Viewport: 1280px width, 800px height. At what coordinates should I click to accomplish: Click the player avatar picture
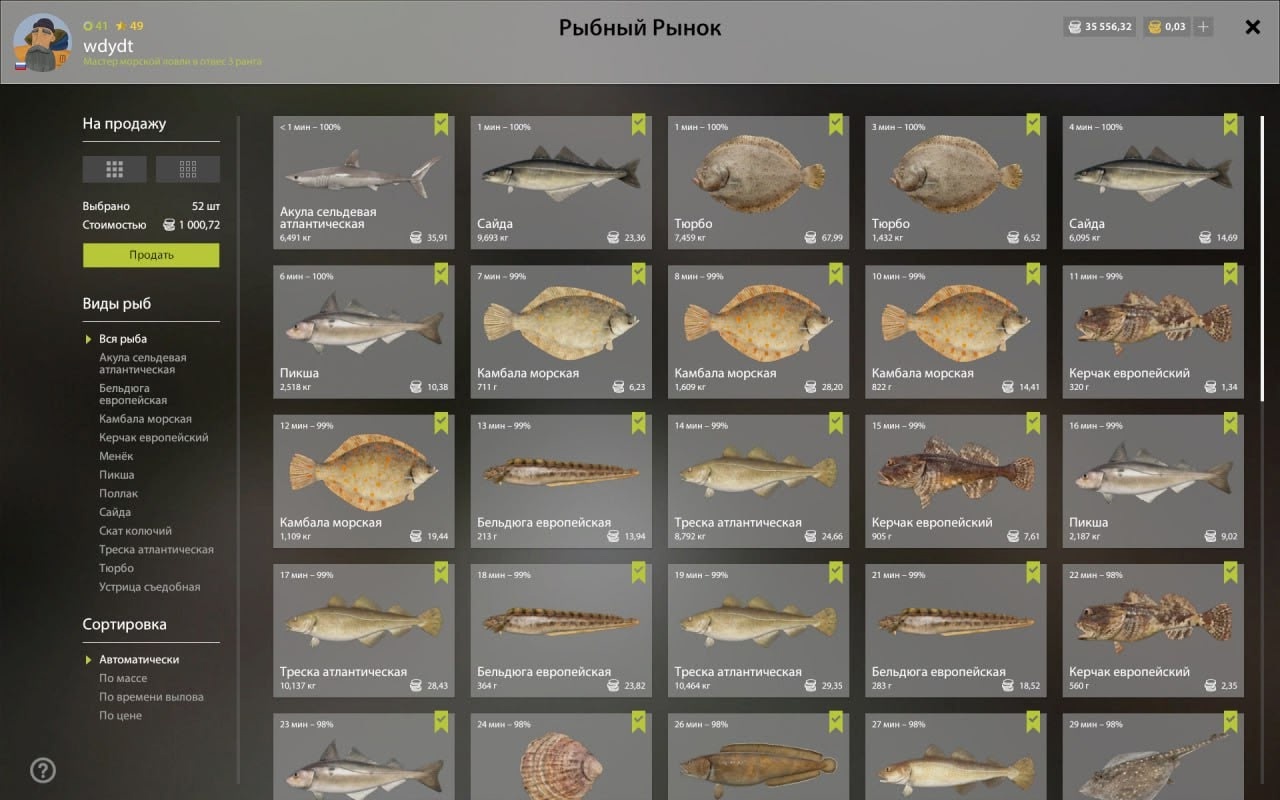pos(42,43)
